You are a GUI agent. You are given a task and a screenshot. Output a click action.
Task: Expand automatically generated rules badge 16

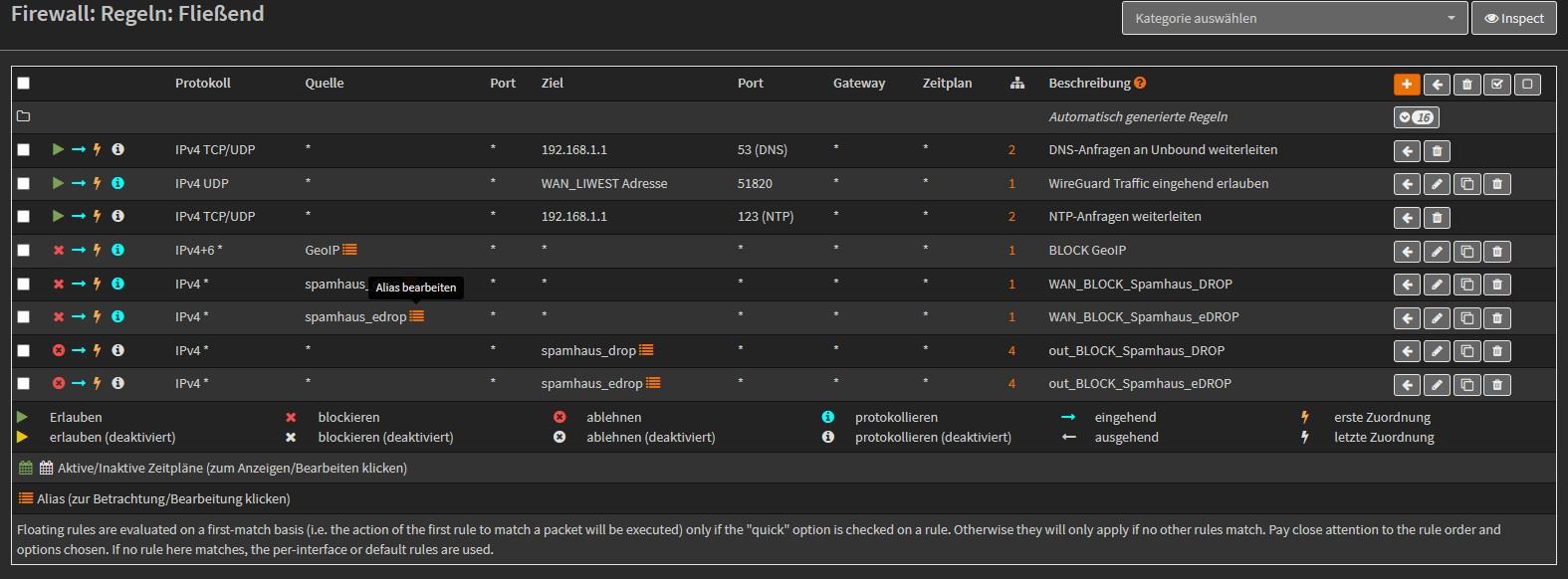[1416, 117]
